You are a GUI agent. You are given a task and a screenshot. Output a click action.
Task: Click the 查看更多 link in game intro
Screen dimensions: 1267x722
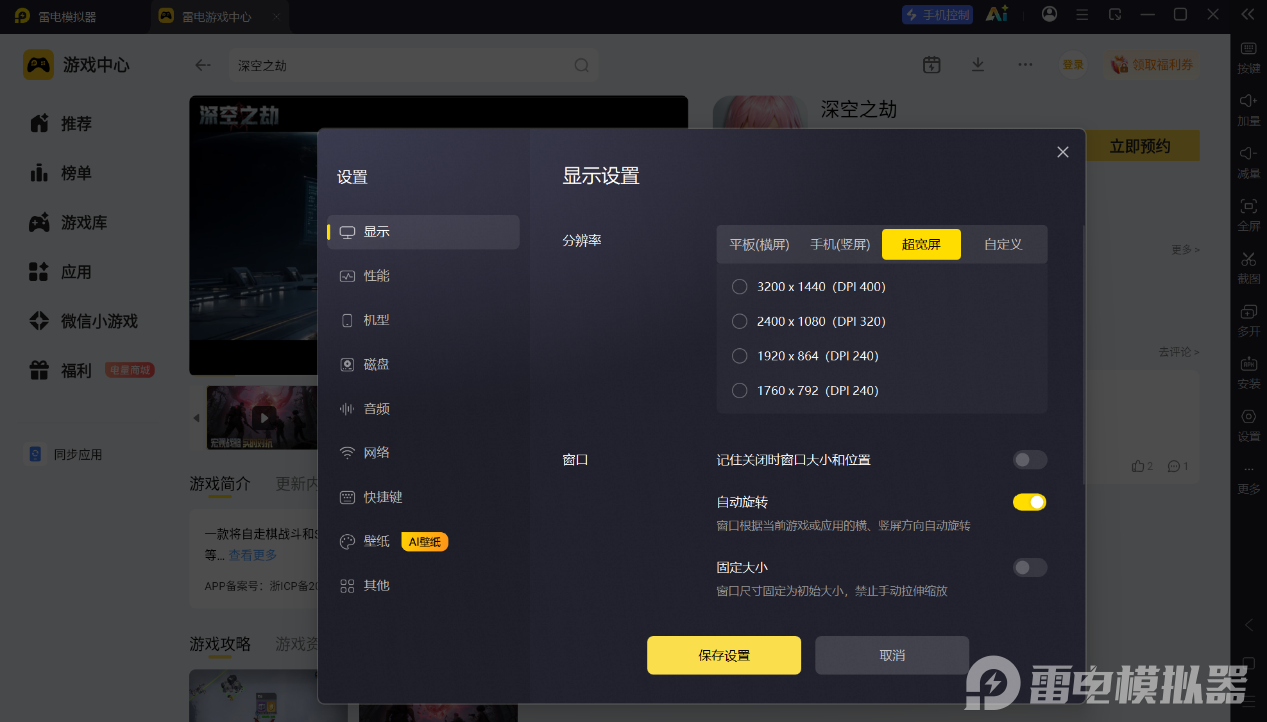tap(253, 555)
